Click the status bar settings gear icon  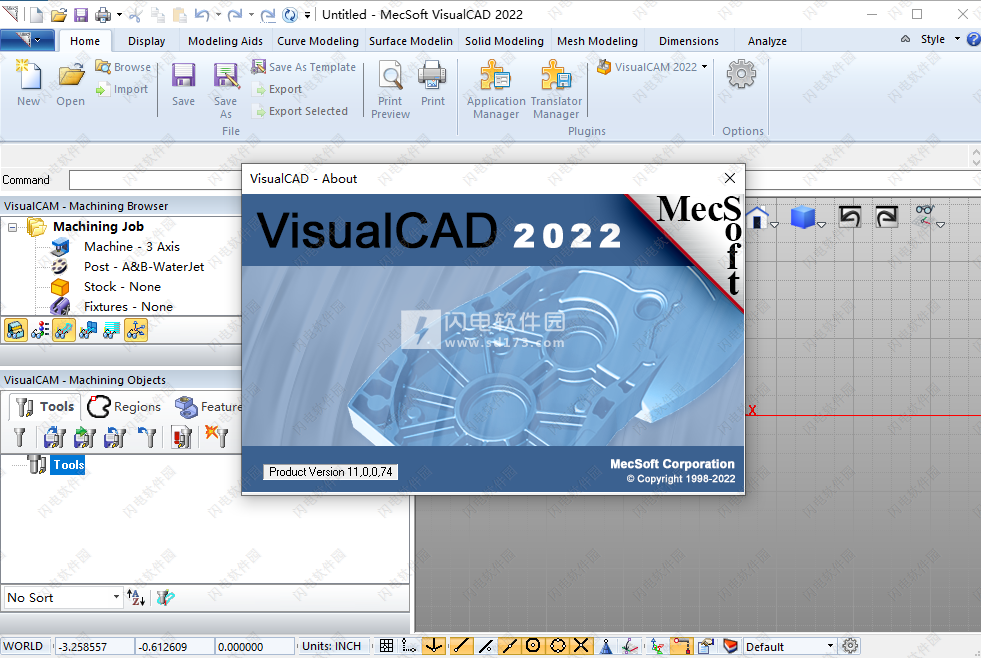click(x=850, y=645)
